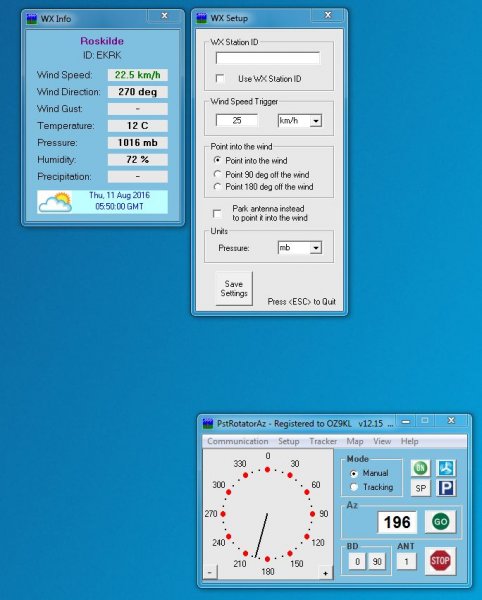482x600 pixels.
Task: Click the plus button below compass
Action: pyautogui.click(x=325, y=573)
